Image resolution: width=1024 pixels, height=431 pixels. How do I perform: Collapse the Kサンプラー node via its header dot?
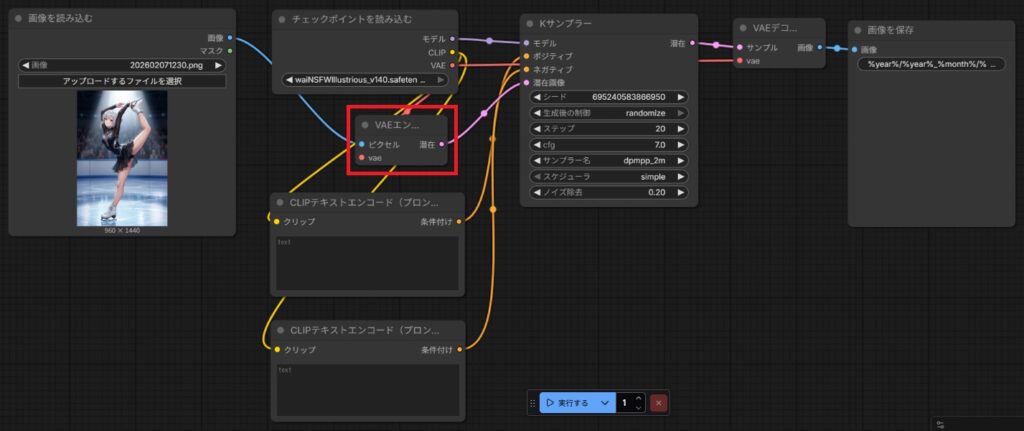tap(530, 22)
